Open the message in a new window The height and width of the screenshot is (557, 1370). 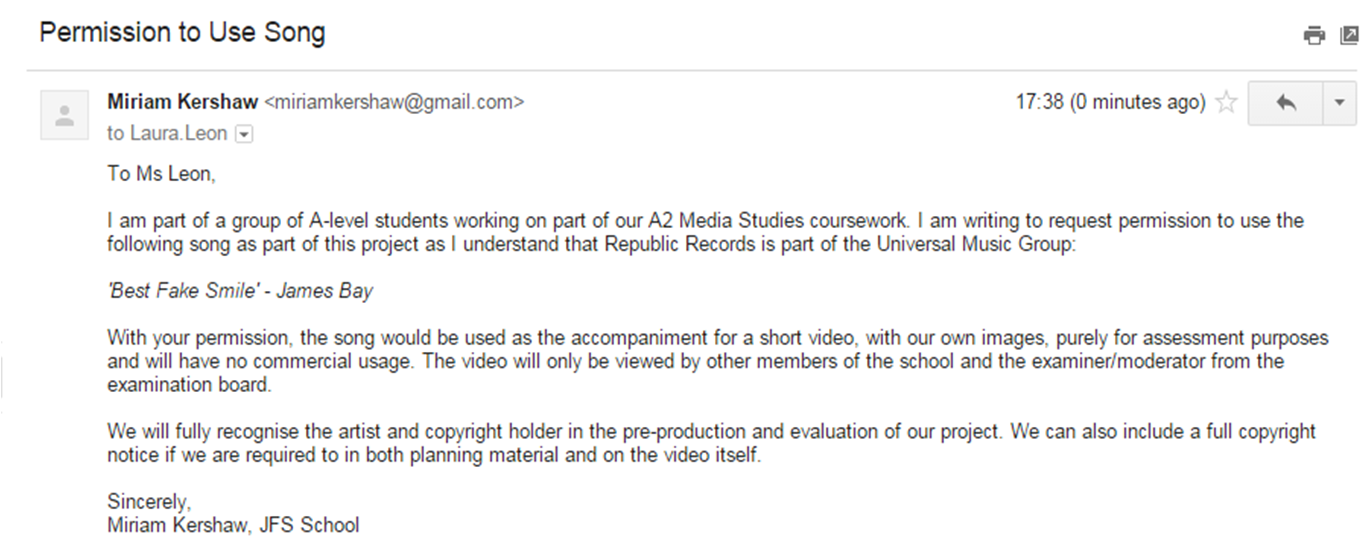pyautogui.click(x=1349, y=36)
